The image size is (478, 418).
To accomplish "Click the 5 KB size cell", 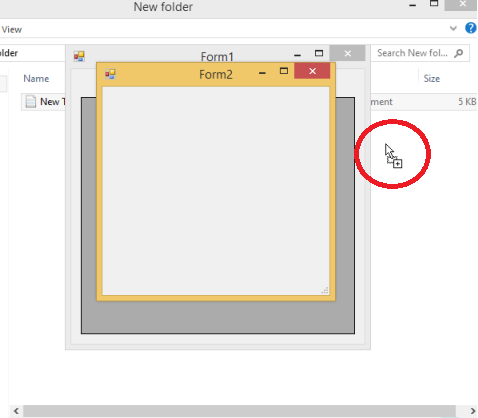I will pos(467,102).
